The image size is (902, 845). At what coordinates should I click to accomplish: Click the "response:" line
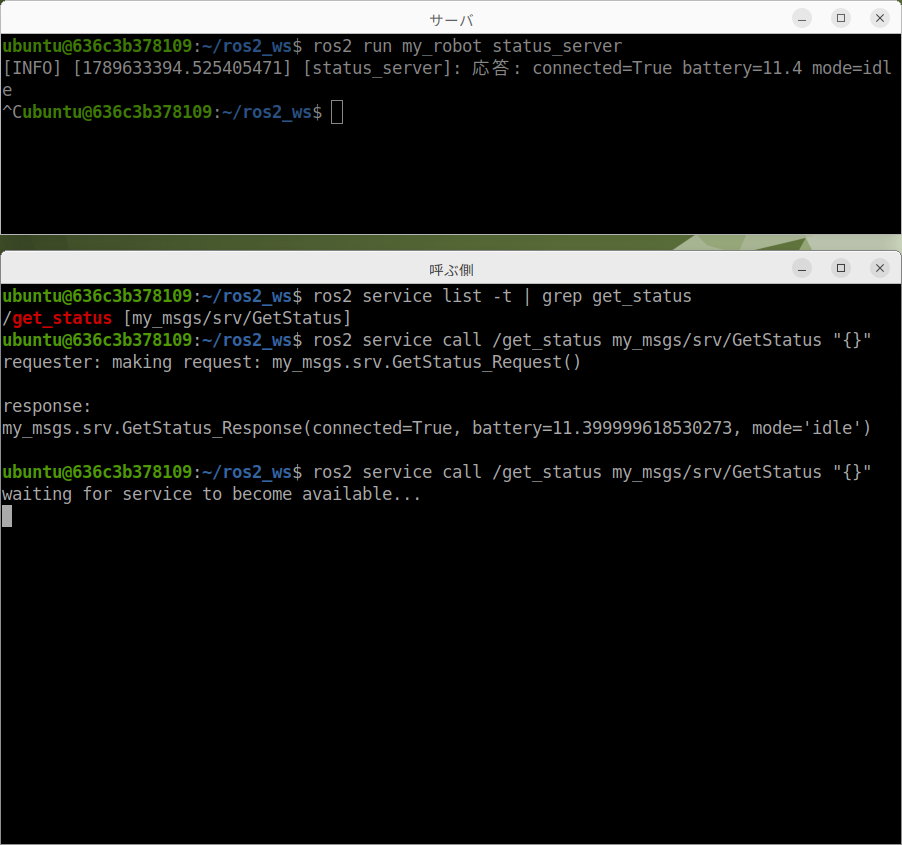point(47,406)
